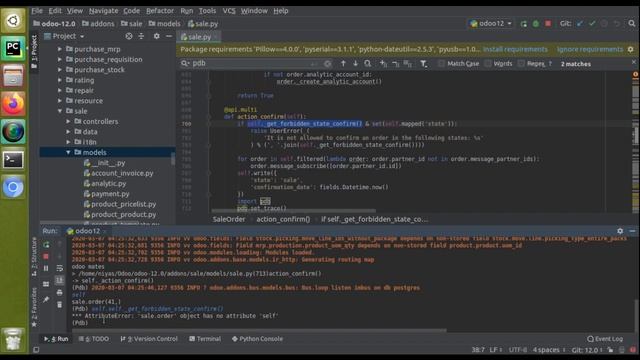This screenshot has width=640, height=360.
Task: Open the odoo12 run configuration dropdown
Action: point(491,24)
